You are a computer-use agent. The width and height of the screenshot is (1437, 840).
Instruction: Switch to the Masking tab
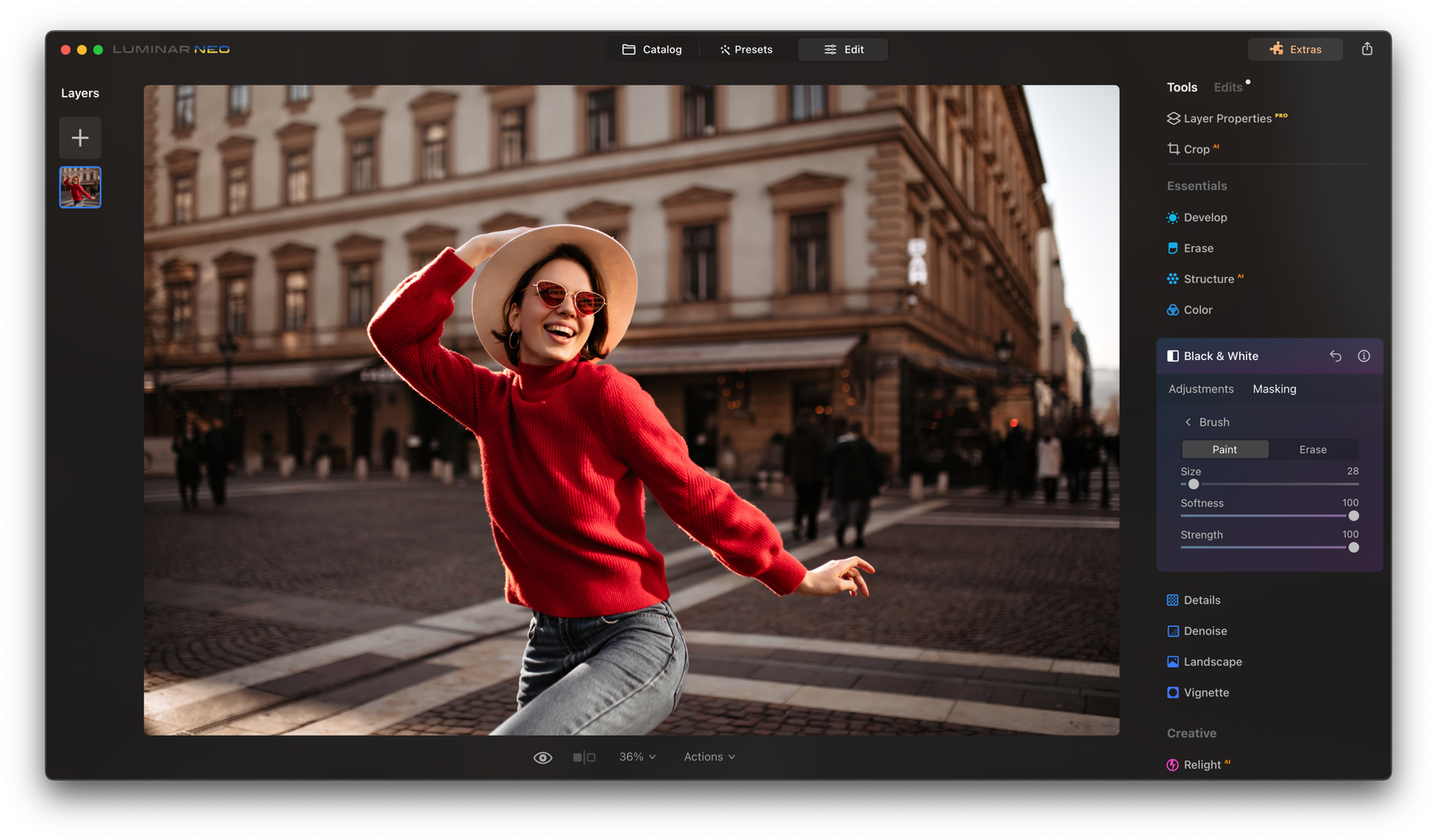[1274, 388]
